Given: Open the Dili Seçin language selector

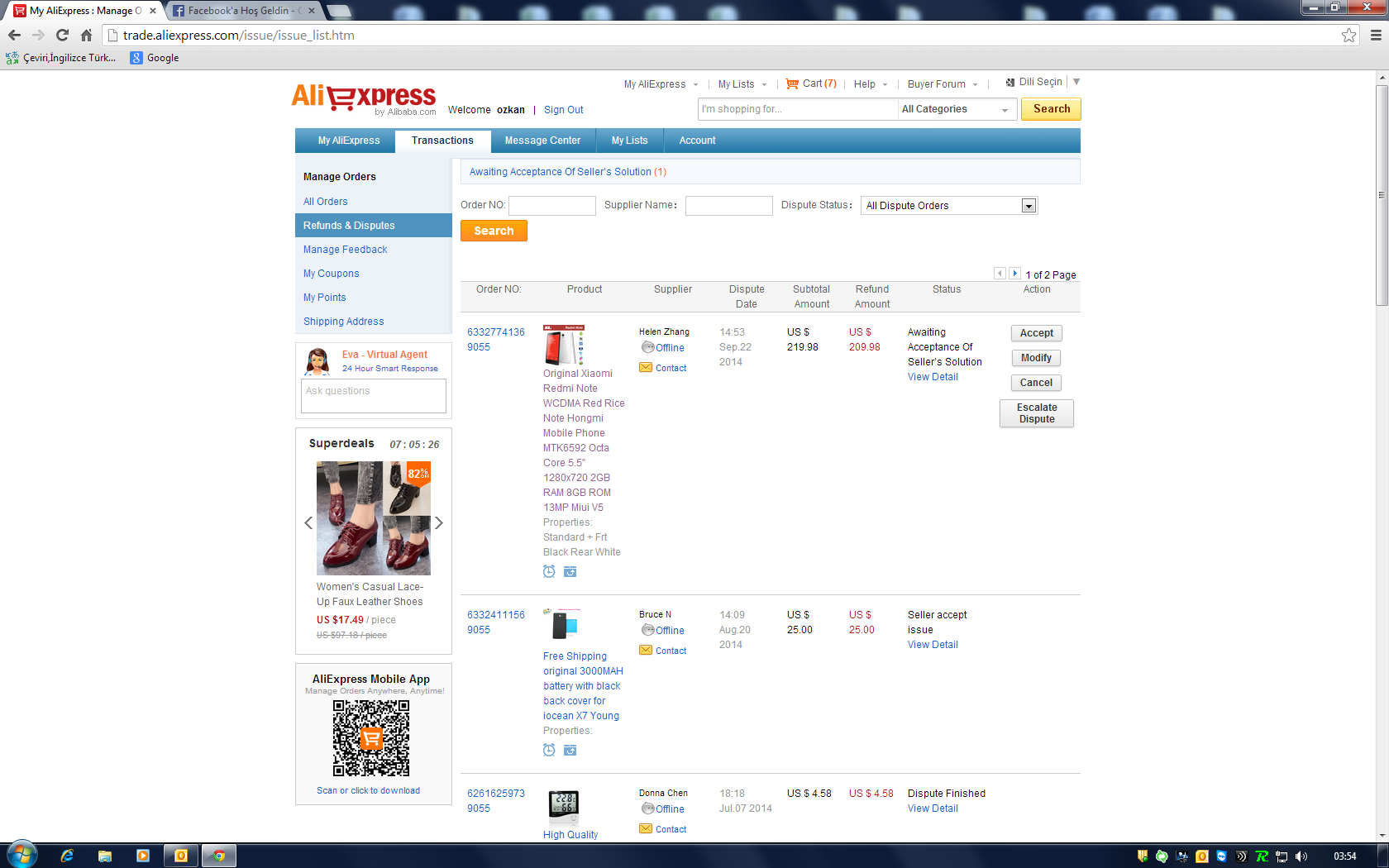Looking at the screenshot, I should coord(1043,82).
